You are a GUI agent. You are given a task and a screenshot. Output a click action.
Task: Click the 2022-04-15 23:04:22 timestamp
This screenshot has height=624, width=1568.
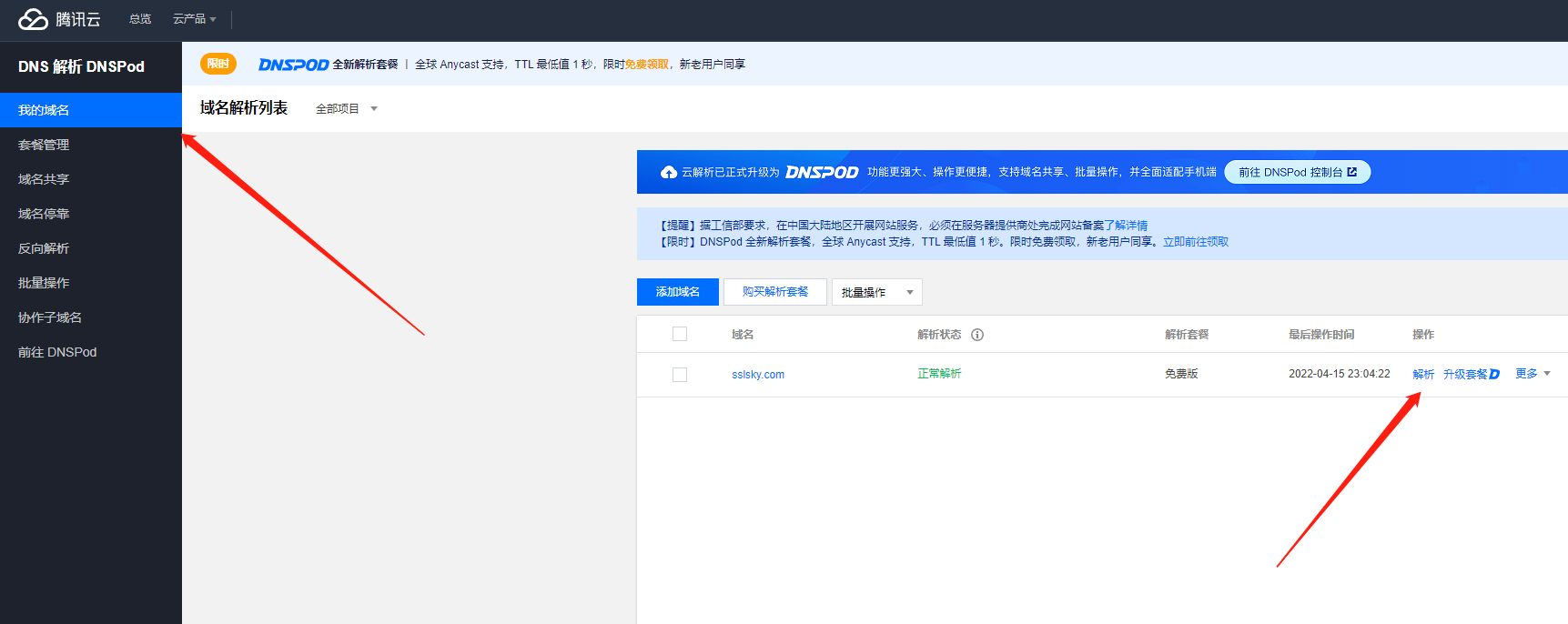coord(1340,374)
